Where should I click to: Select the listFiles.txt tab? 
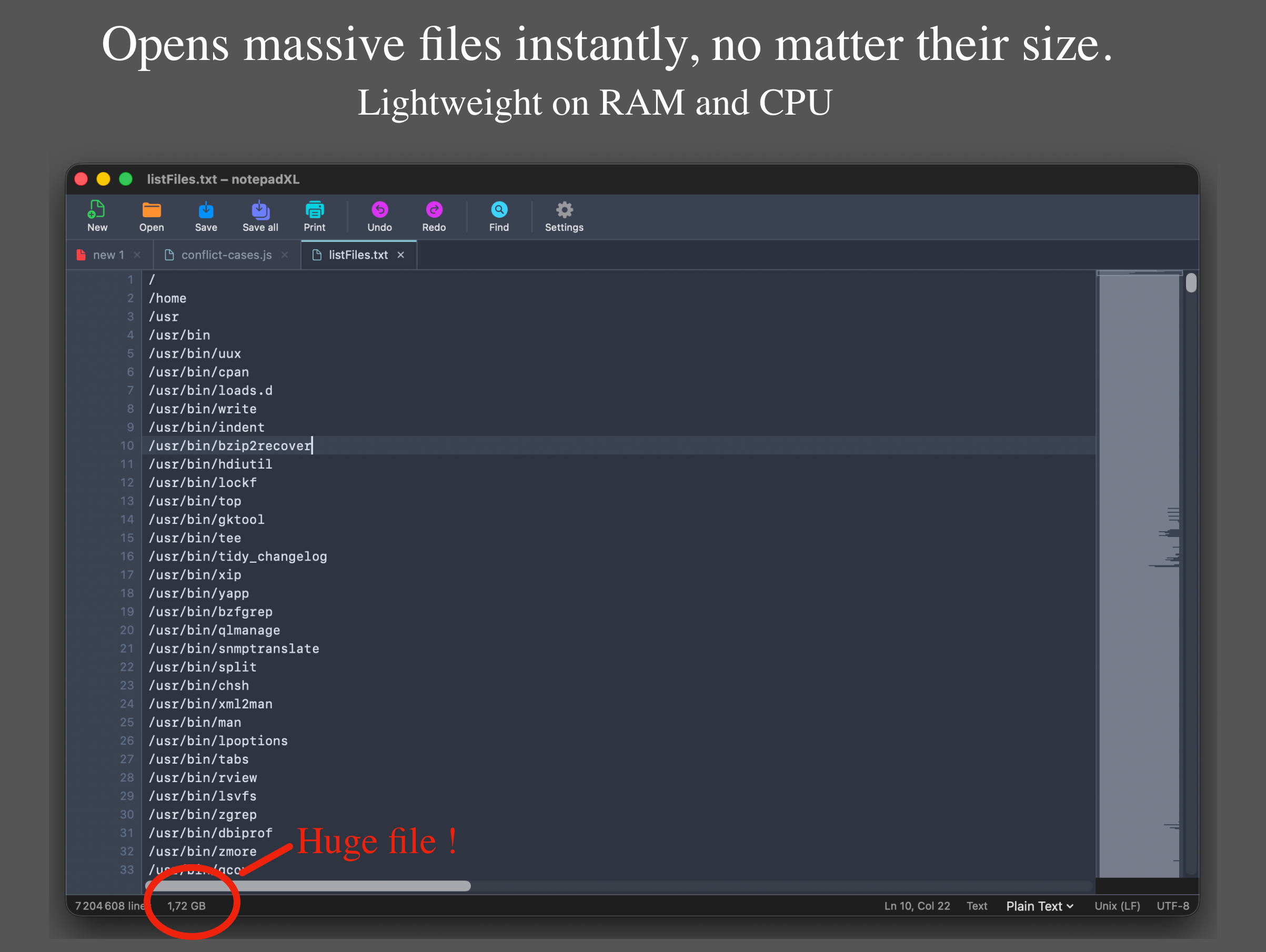coord(358,255)
